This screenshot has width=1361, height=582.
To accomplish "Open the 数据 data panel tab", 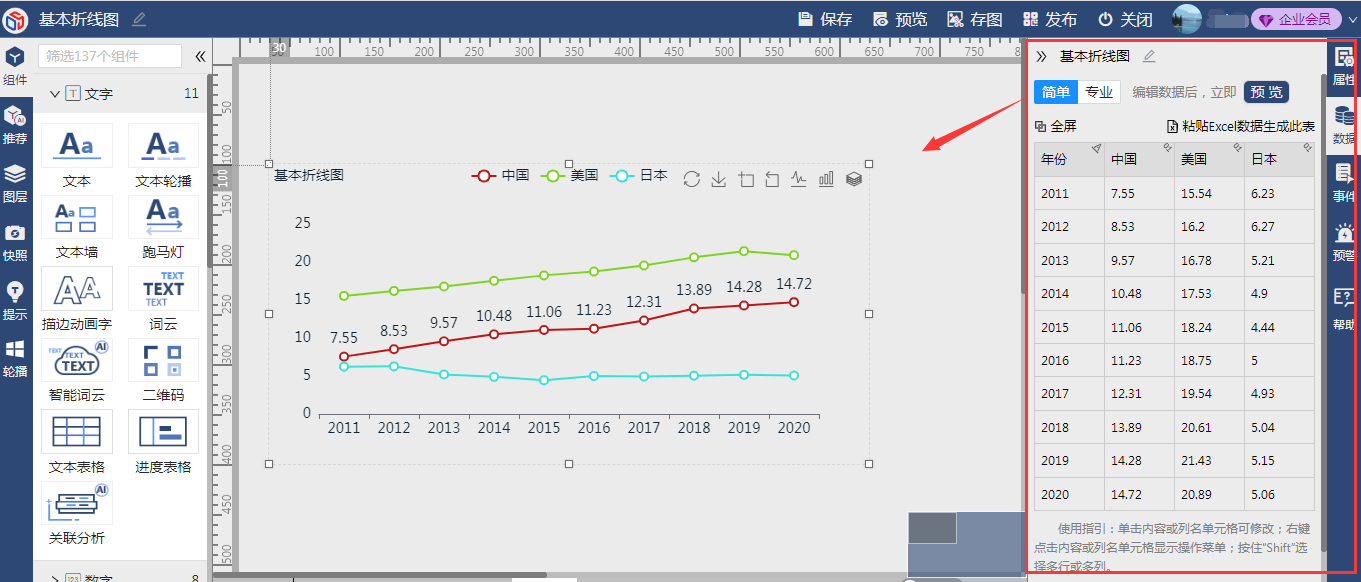I will 1344,126.
